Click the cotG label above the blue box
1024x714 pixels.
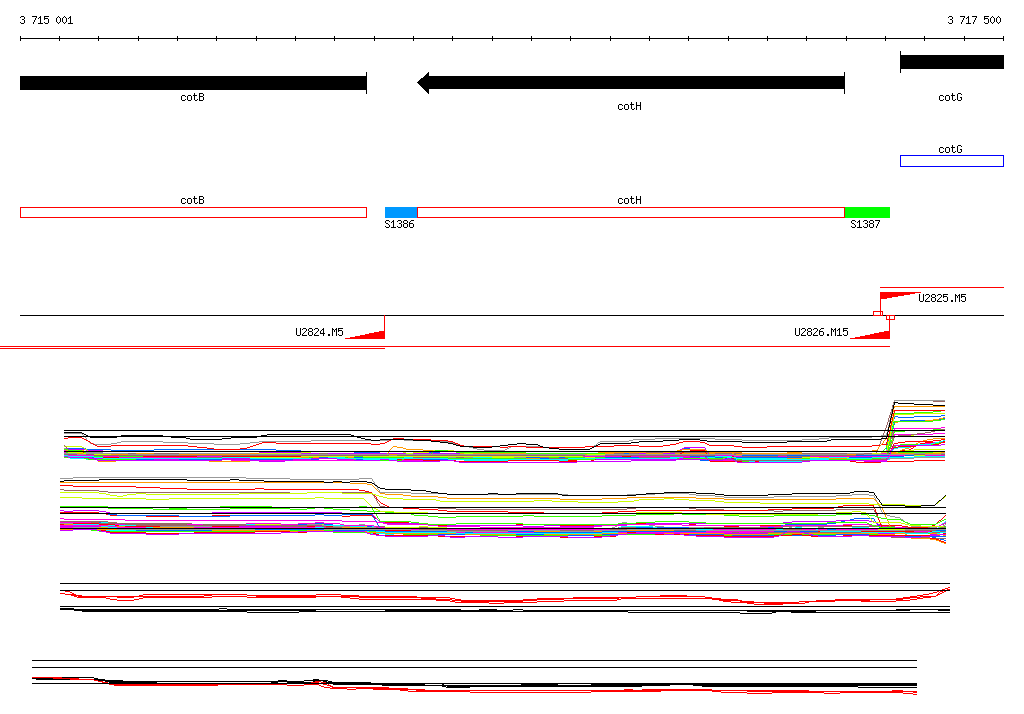(950, 149)
